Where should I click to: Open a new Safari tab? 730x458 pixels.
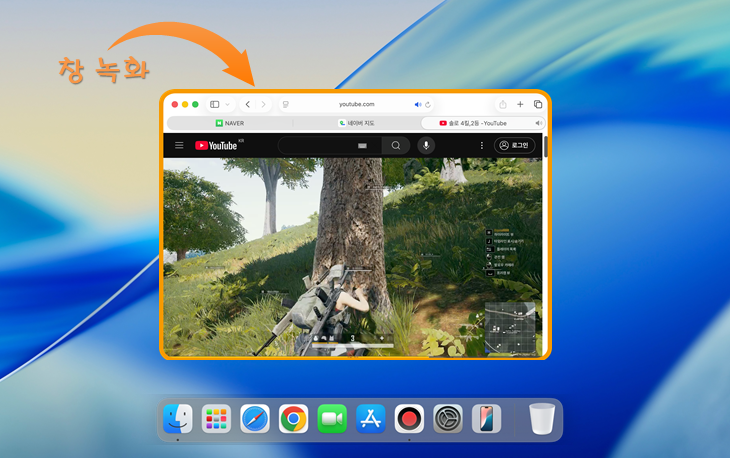pyautogui.click(x=520, y=104)
